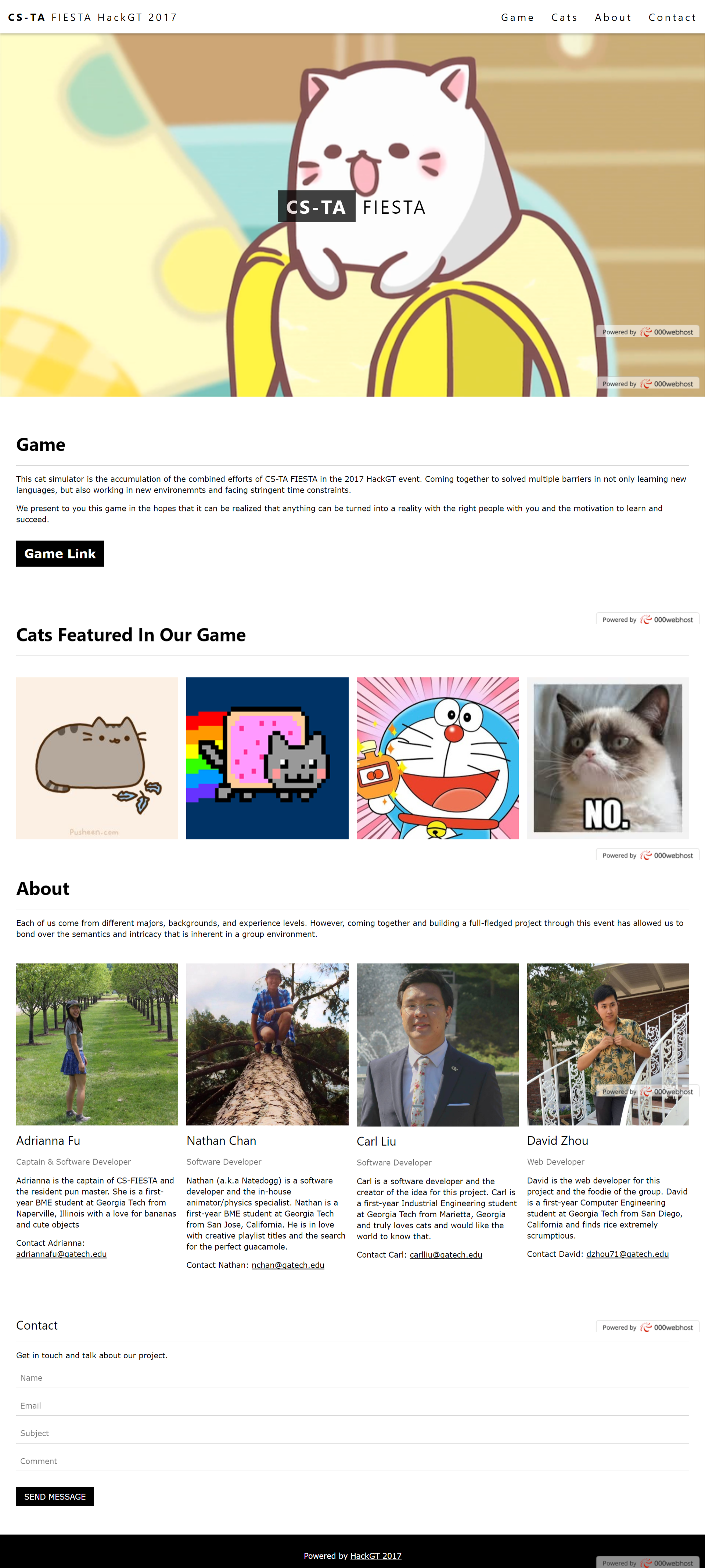View the Pusheen cat image
Image resolution: width=705 pixels, height=1568 pixels.
tap(97, 758)
